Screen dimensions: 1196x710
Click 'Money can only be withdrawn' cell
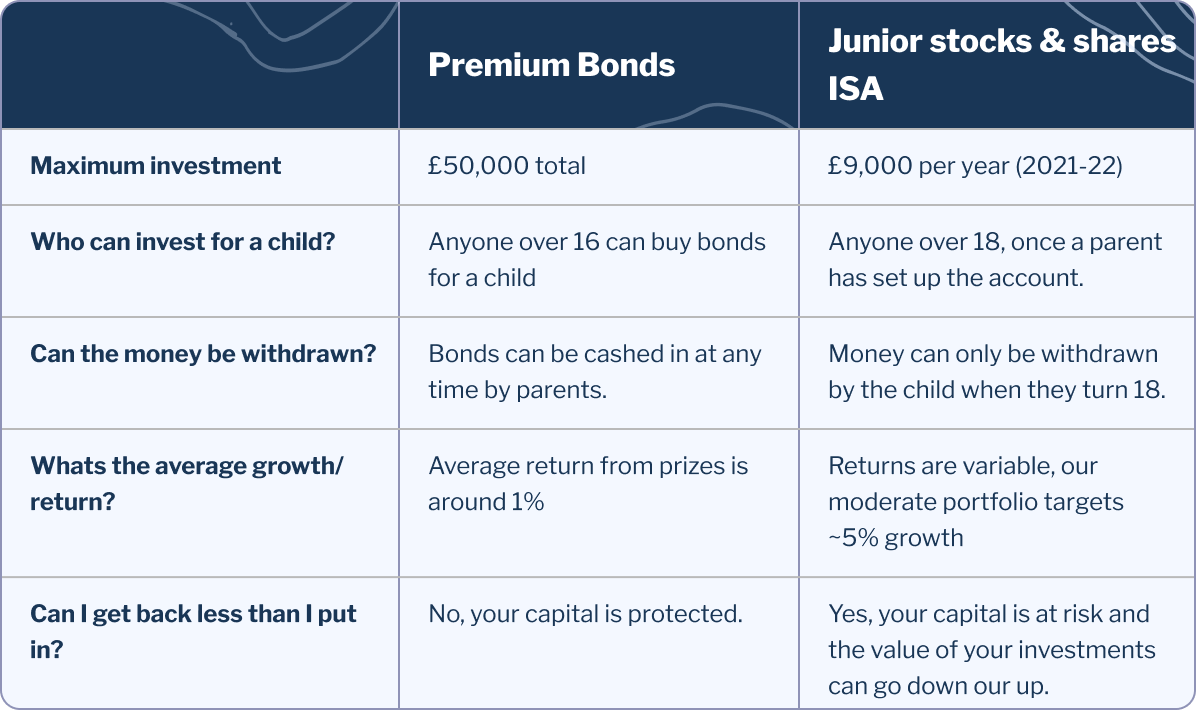[x=997, y=372]
